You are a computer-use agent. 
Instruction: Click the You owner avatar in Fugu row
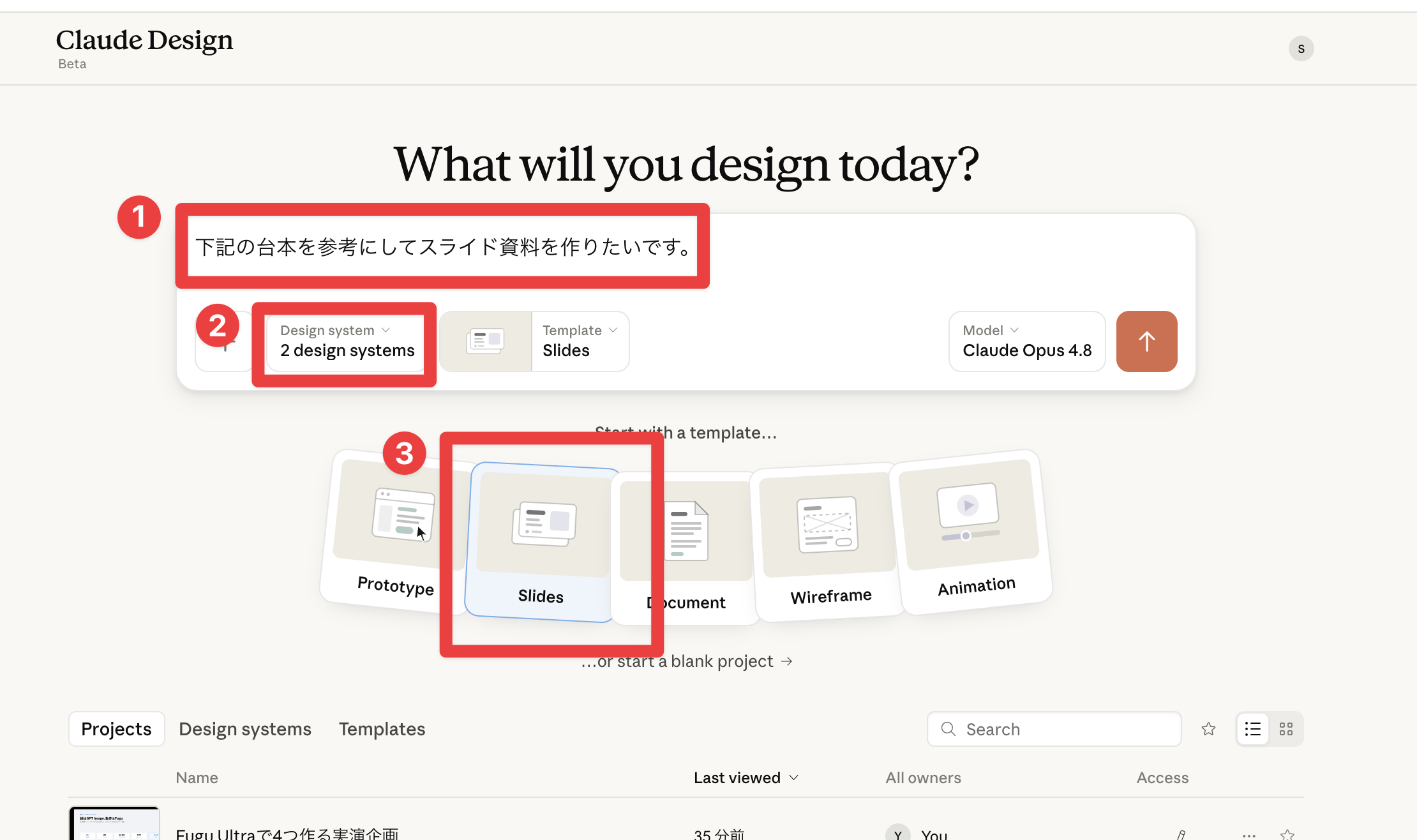[897, 832]
